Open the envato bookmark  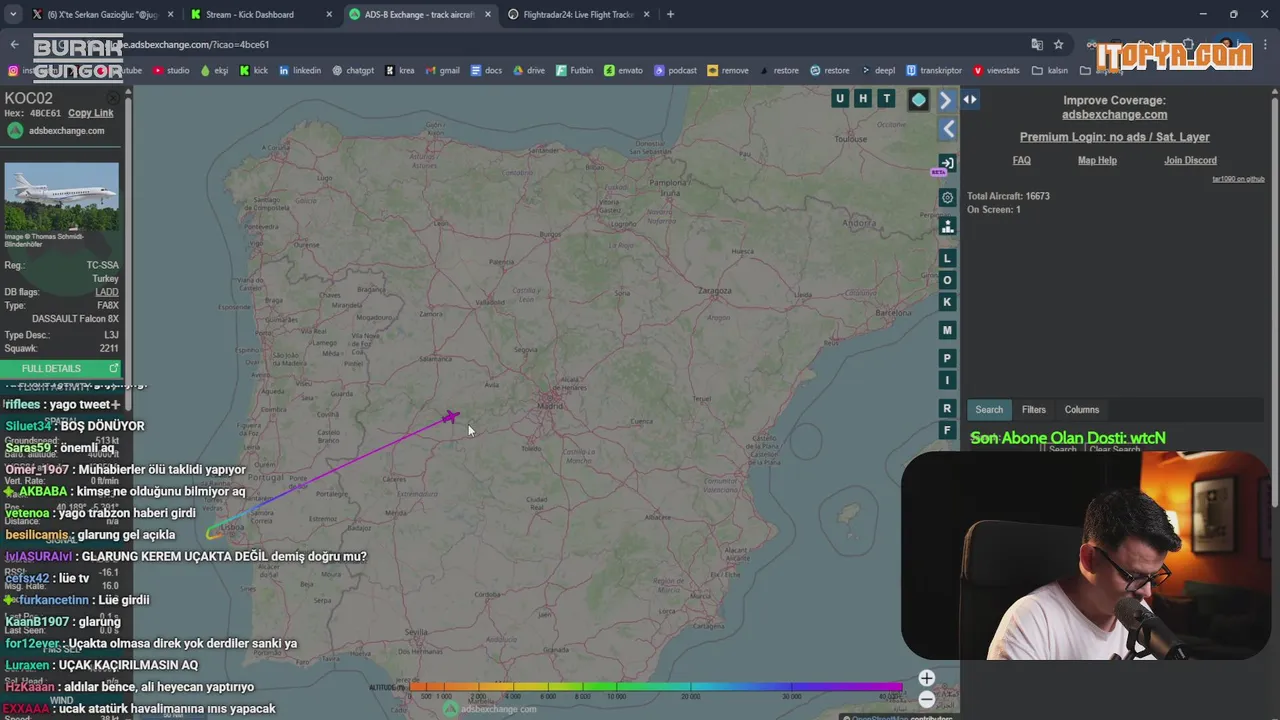[x=624, y=71]
